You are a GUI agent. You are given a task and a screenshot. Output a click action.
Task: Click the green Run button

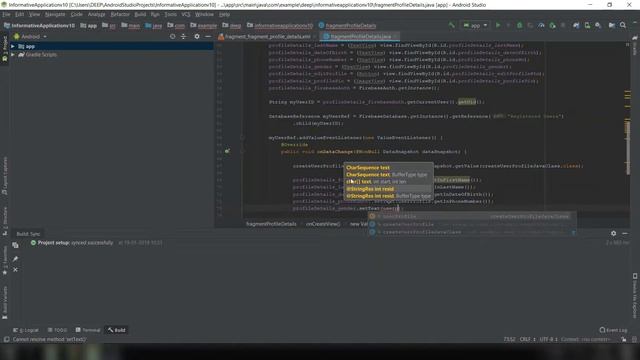click(498, 25)
